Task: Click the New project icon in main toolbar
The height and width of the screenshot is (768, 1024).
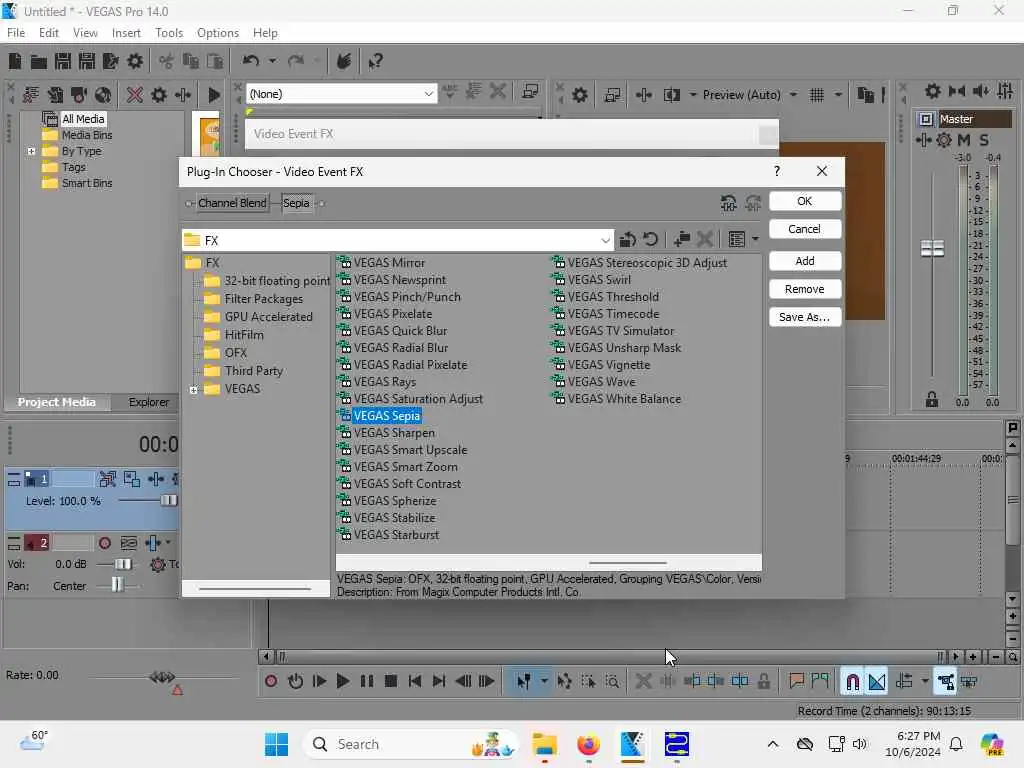Action: [x=15, y=61]
